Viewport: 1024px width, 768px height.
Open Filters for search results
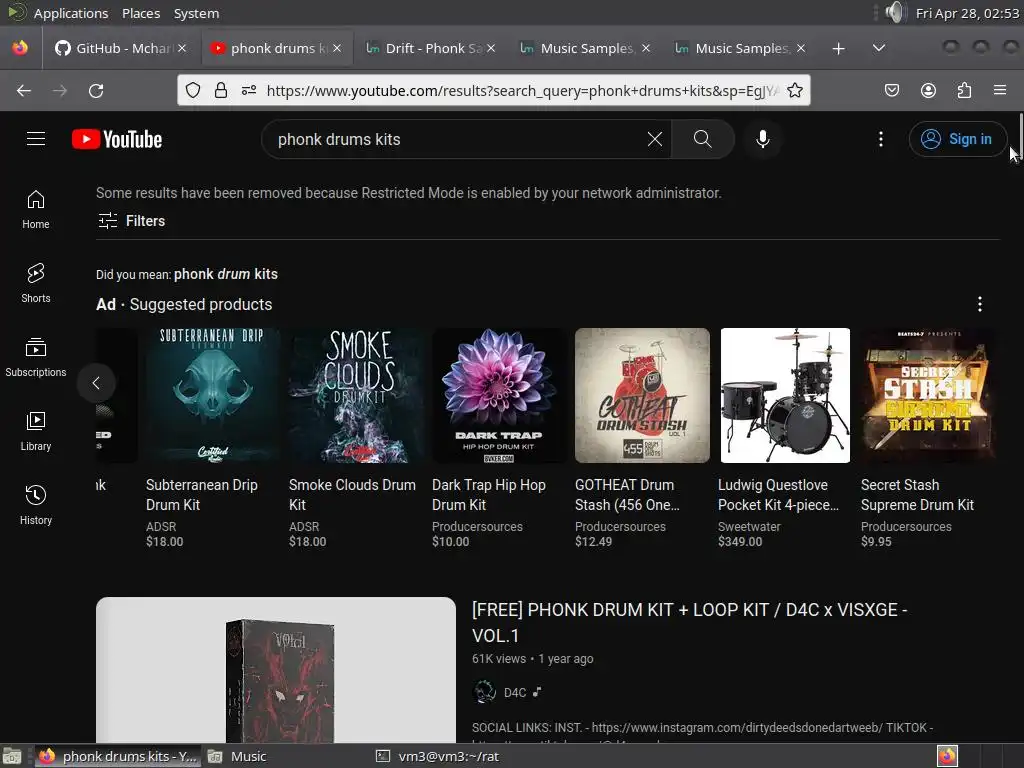tap(131, 221)
